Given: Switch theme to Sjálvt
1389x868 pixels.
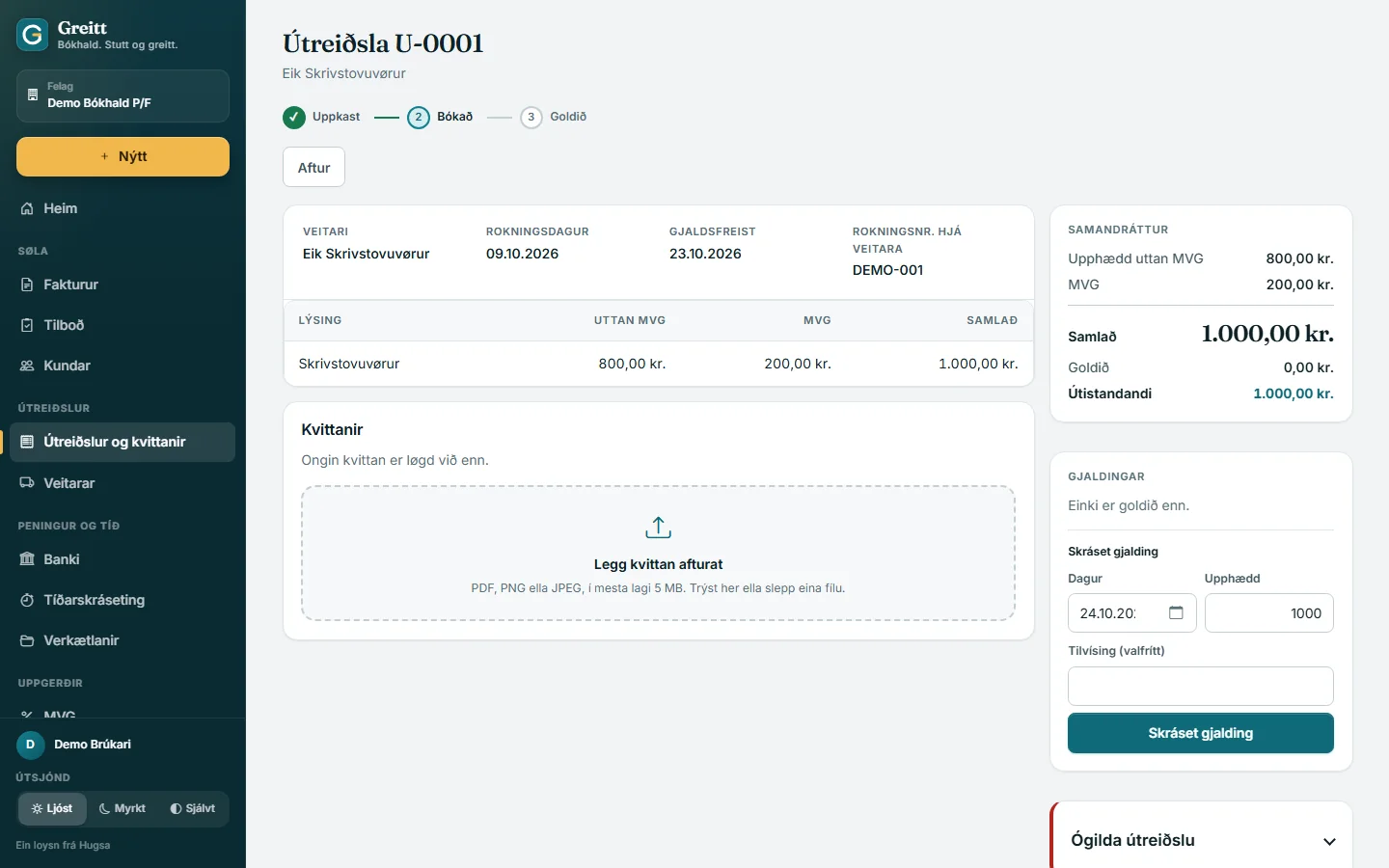Looking at the screenshot, I should pos(193,808).
